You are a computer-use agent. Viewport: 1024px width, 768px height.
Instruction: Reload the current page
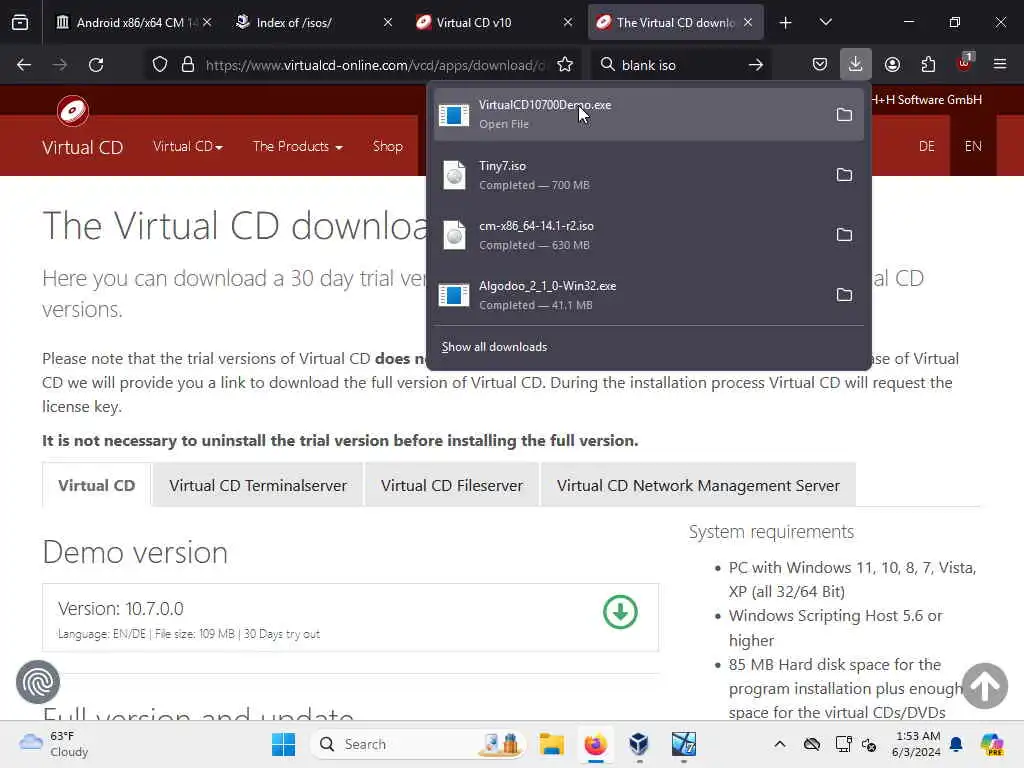point(96,65)
